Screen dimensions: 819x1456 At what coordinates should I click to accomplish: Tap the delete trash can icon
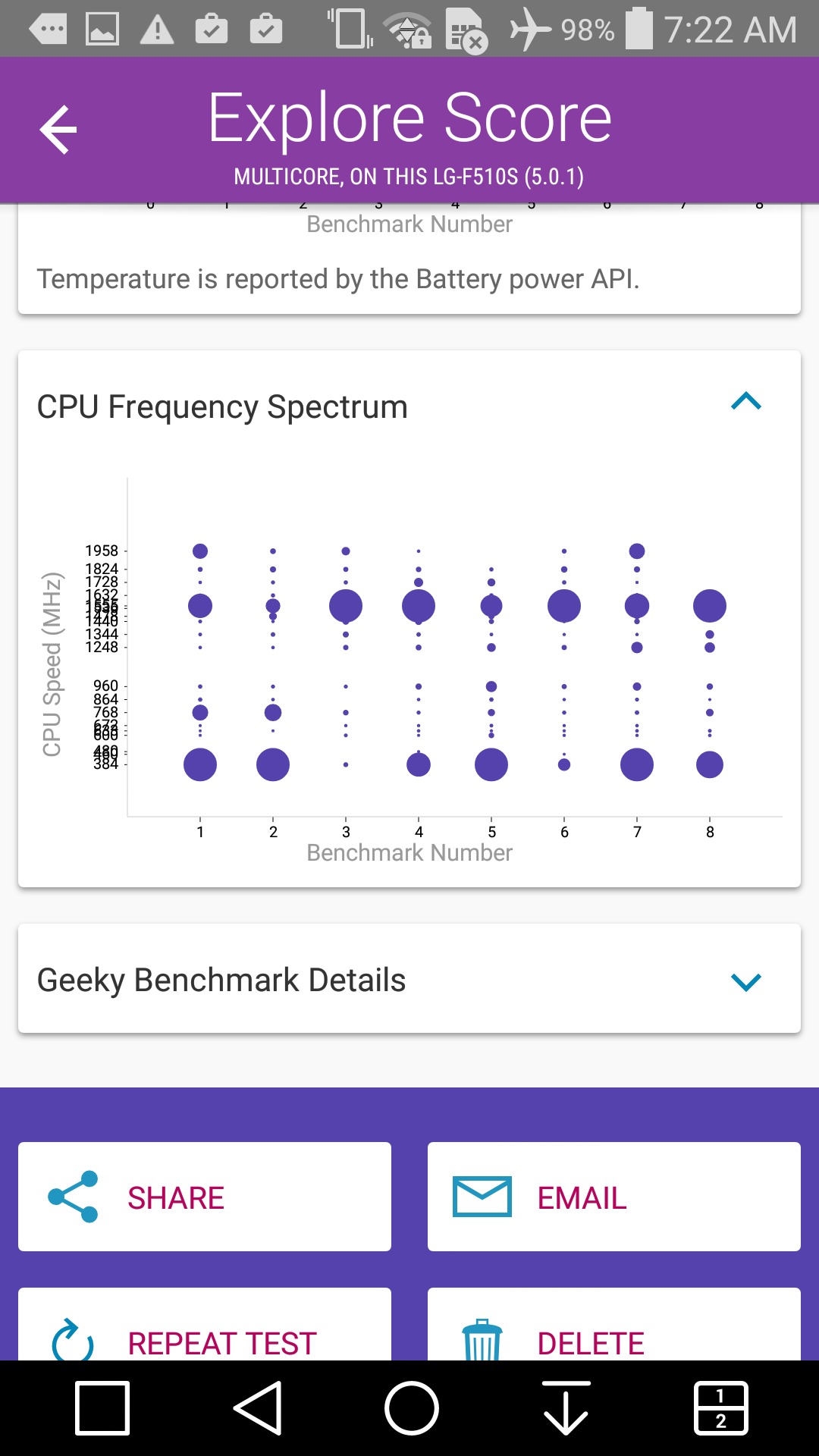[x=482, y=1341]
